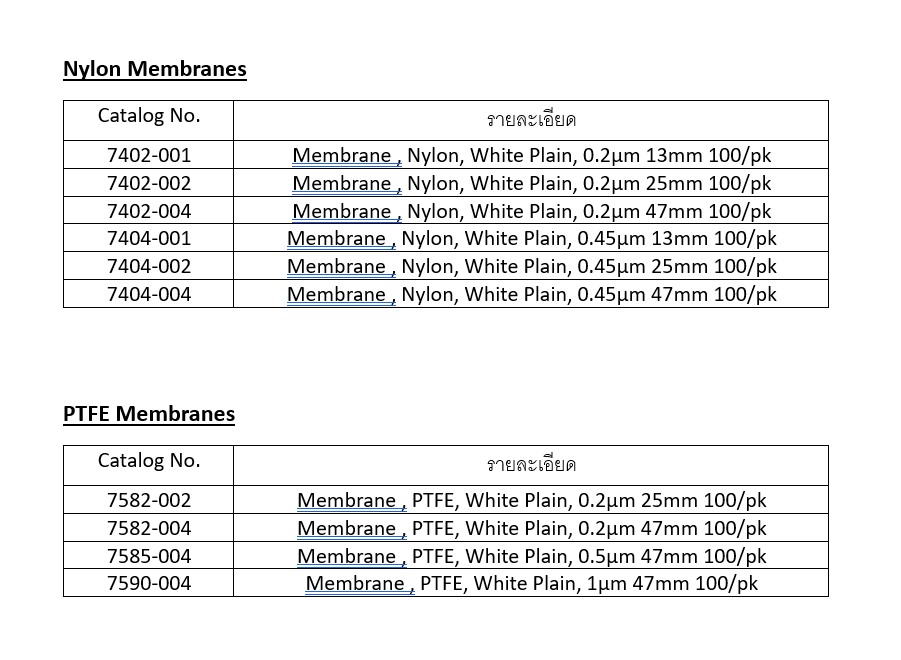901x660 pixels.
Task: Click the 7582-004 catalog cell
Action: pos(148,528)
